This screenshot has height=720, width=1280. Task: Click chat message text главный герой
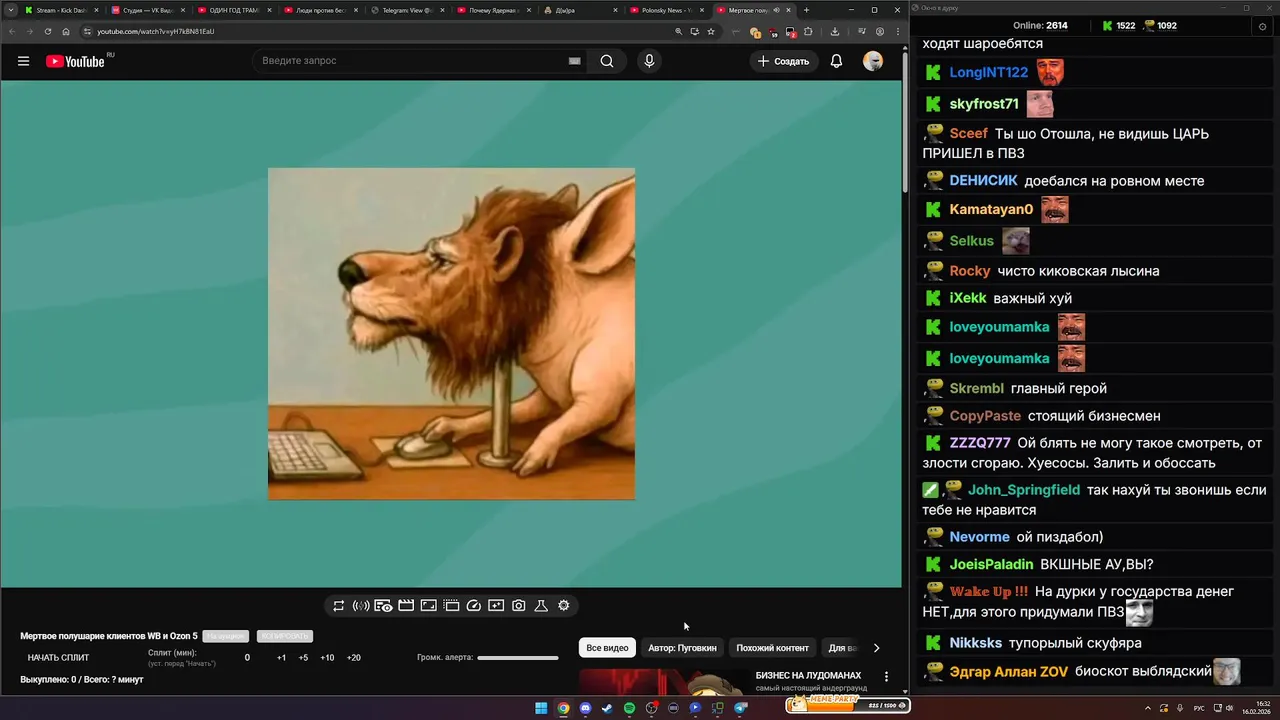pyautogui.click(x=1059, y=389)
